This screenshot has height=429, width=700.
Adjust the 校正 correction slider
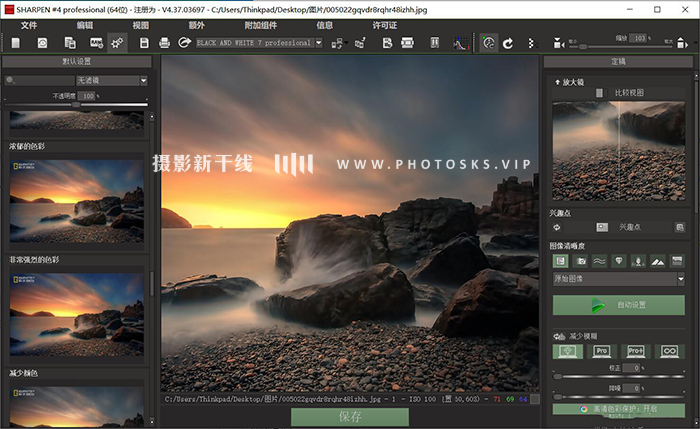pos(619,376)
